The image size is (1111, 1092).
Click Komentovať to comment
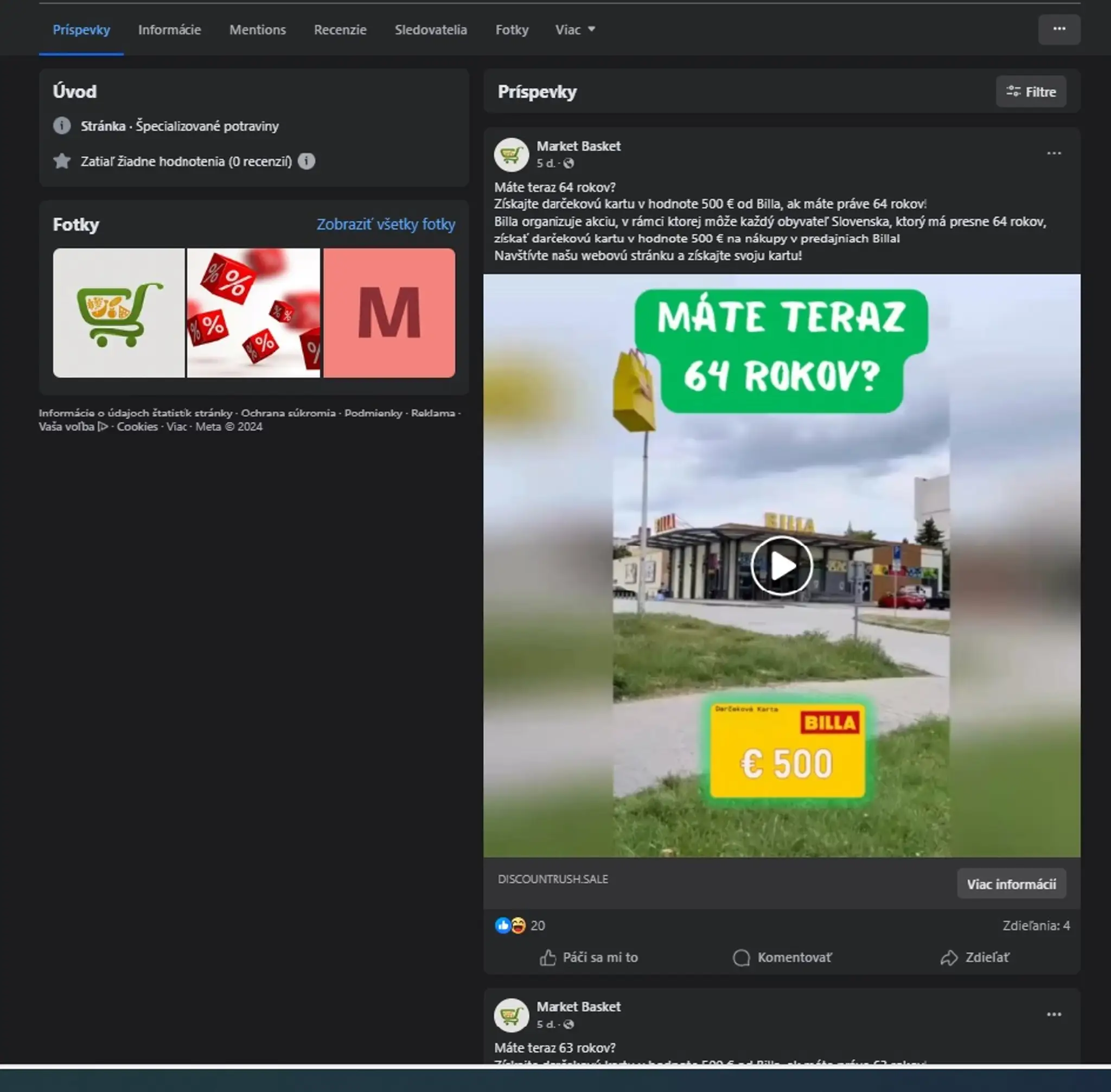click(782, 957)
